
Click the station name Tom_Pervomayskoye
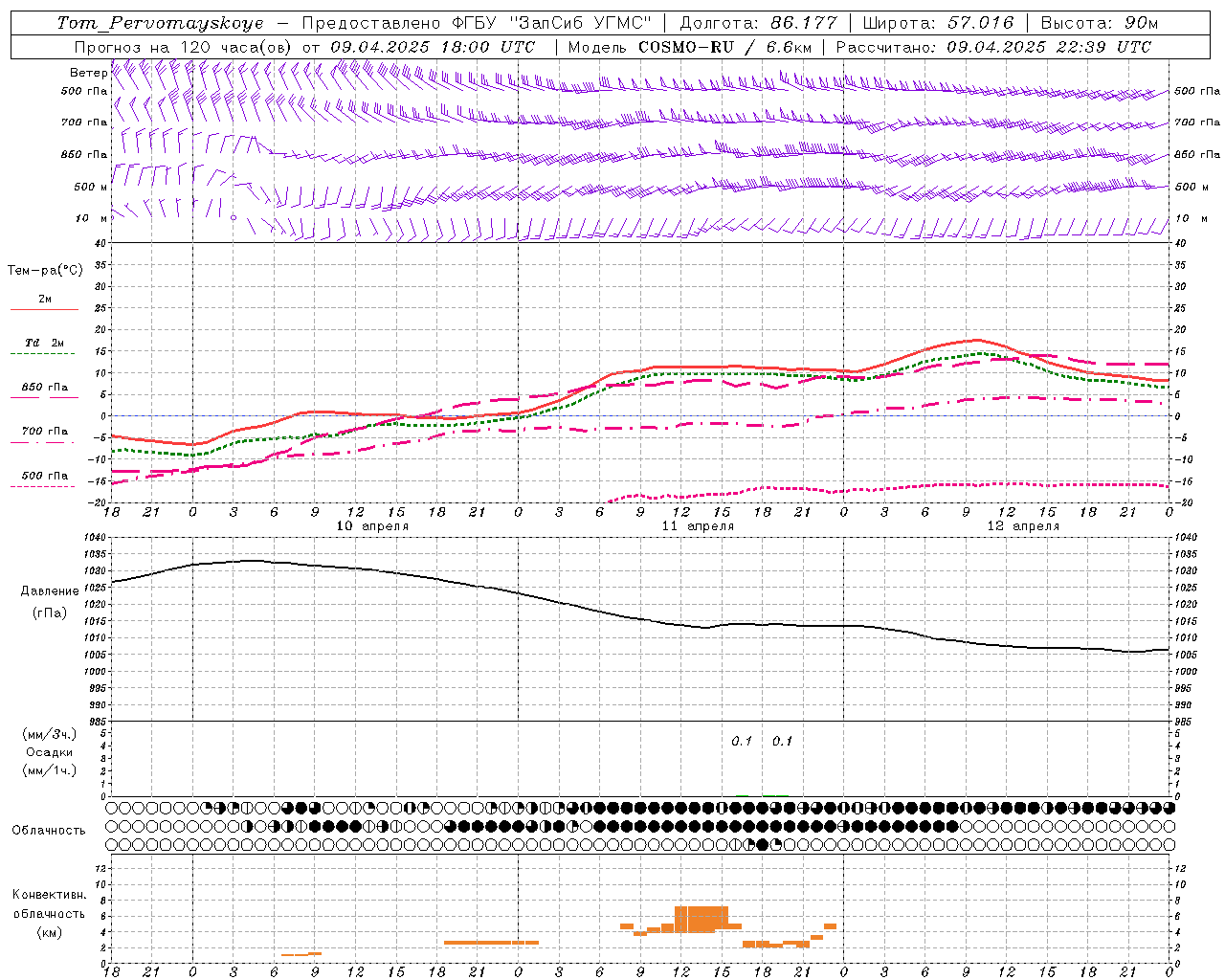click(160, 23)
